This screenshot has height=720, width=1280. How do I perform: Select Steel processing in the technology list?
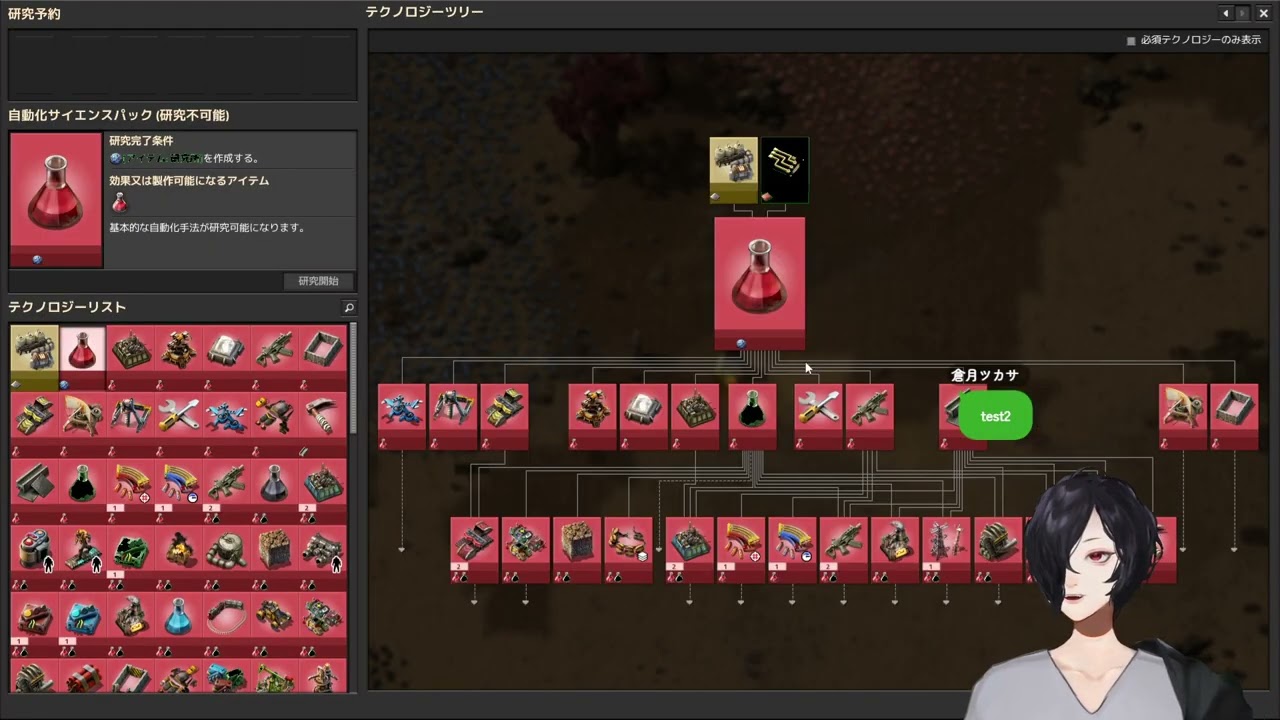click(34, 491)
